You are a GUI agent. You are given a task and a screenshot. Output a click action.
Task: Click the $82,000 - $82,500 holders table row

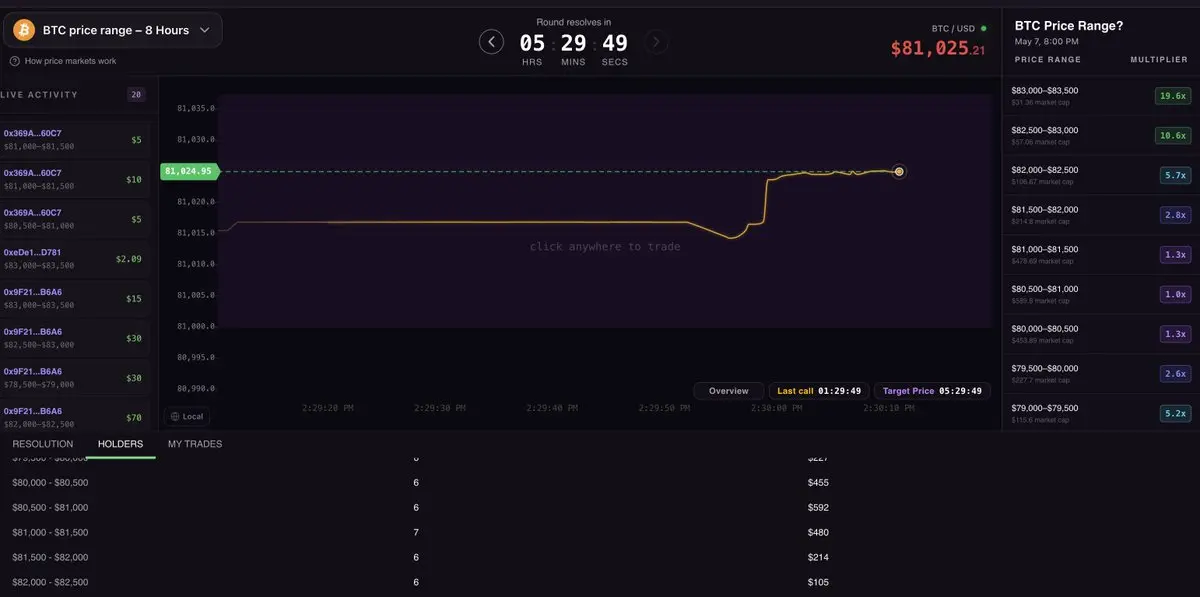click(600, 582)
